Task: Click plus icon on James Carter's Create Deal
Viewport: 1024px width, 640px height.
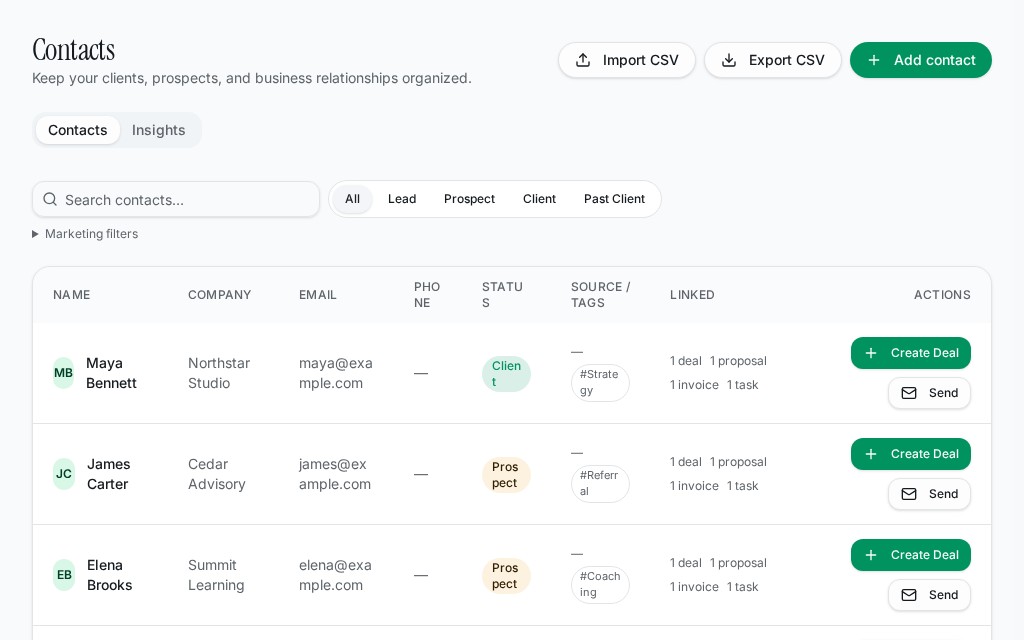Action: (871, 454)
